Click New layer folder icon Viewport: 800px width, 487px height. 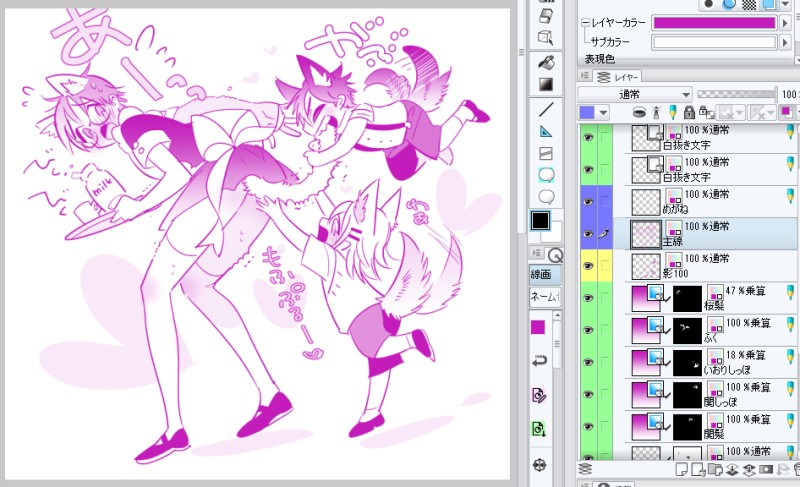[715, 470]
